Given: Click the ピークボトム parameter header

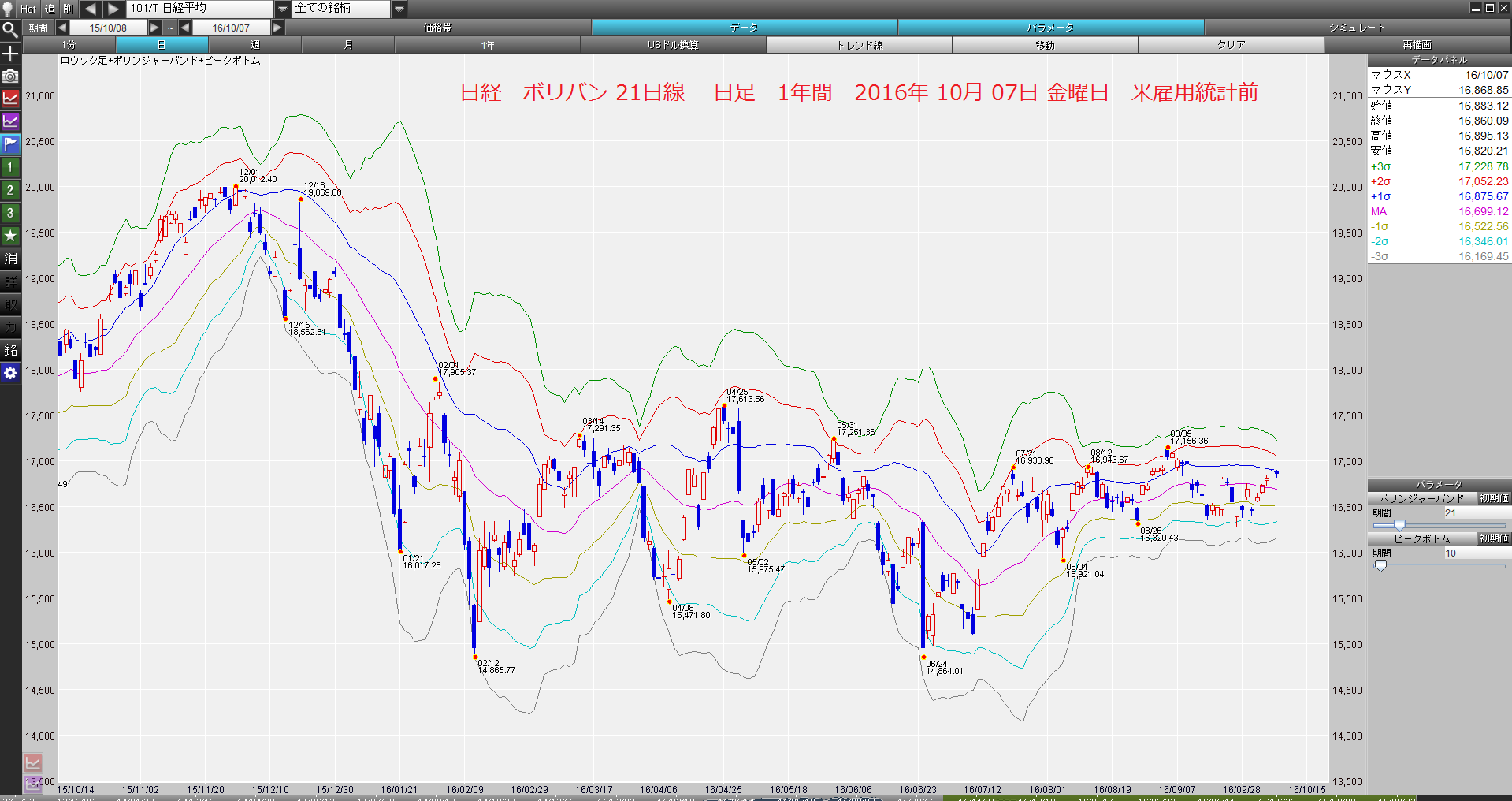Looking at the screenshot, I should click(x=1421, y=538).
